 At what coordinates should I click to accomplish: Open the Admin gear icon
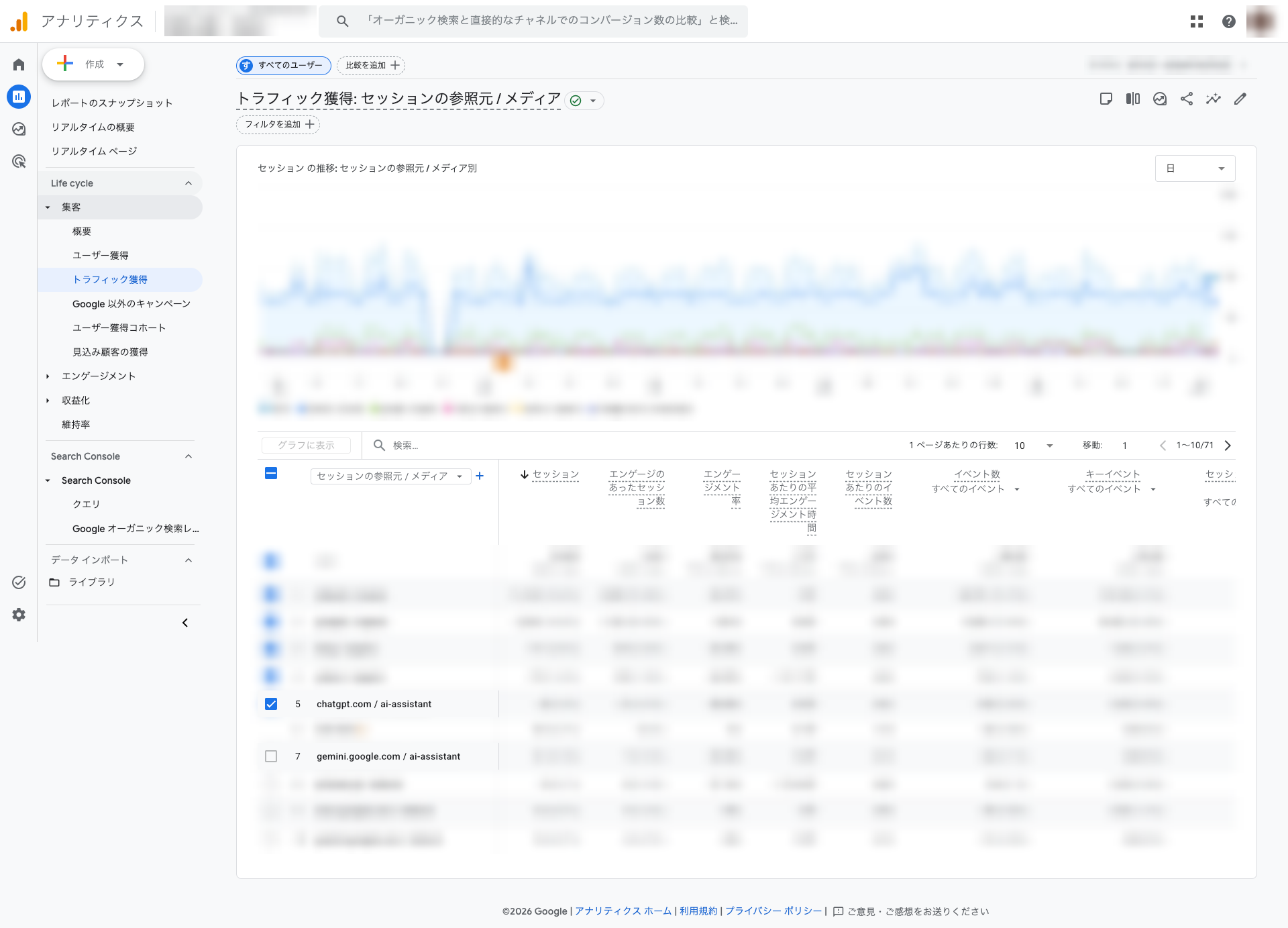pyautogui.click(x=19, y=615)
